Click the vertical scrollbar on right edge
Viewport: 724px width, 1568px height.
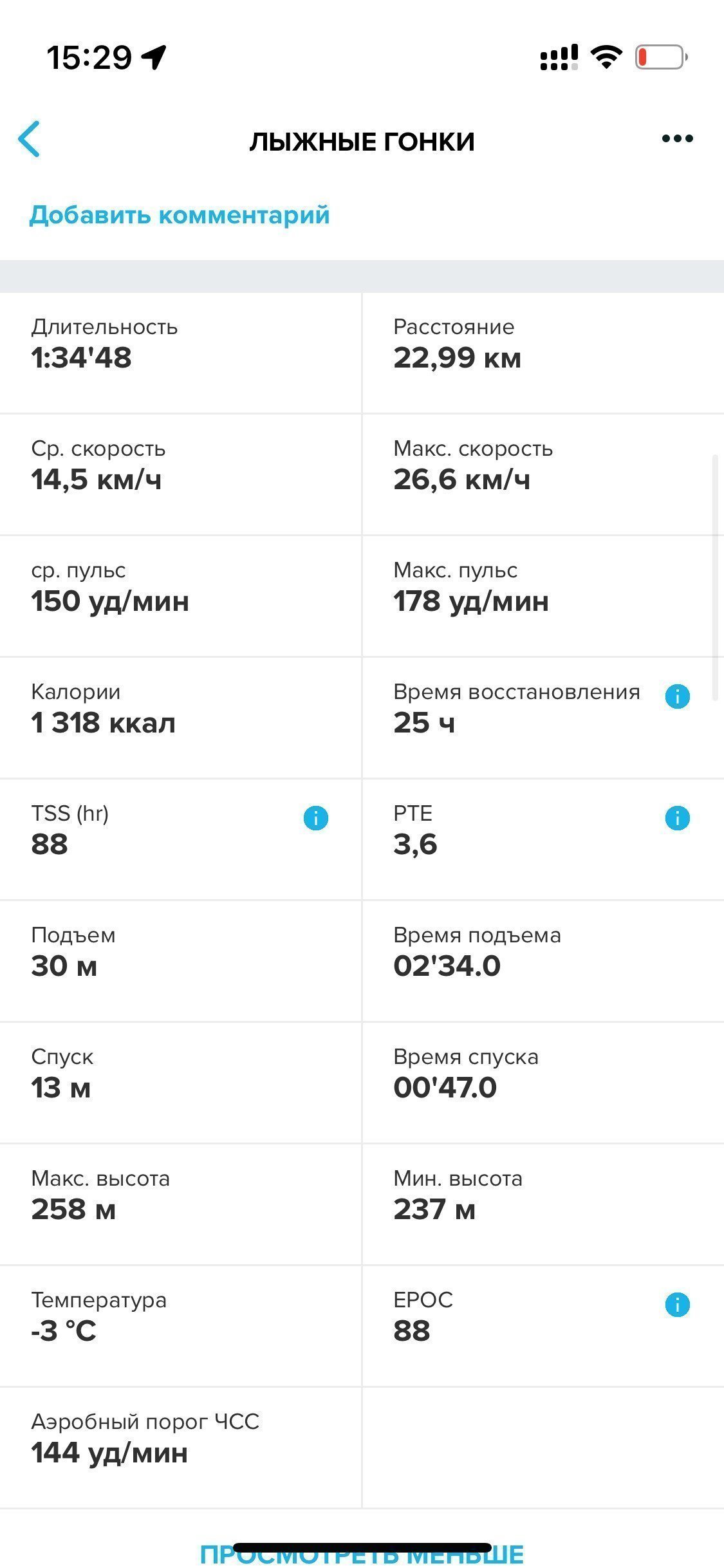click(x=715, y=577)
